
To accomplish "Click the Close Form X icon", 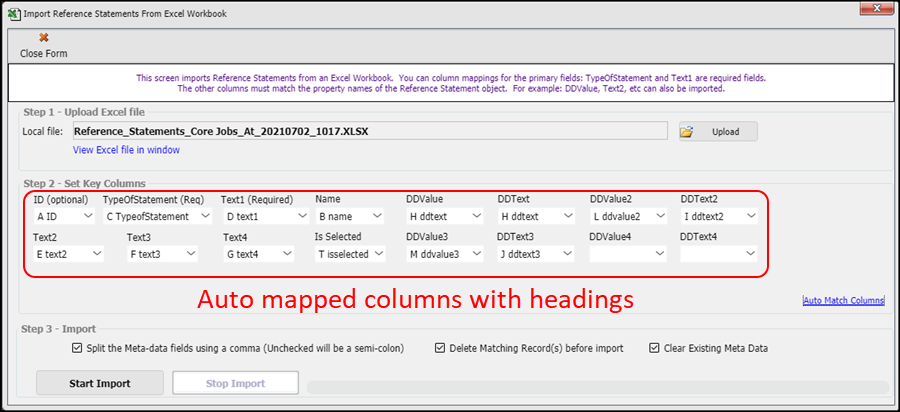I will 43,37.
